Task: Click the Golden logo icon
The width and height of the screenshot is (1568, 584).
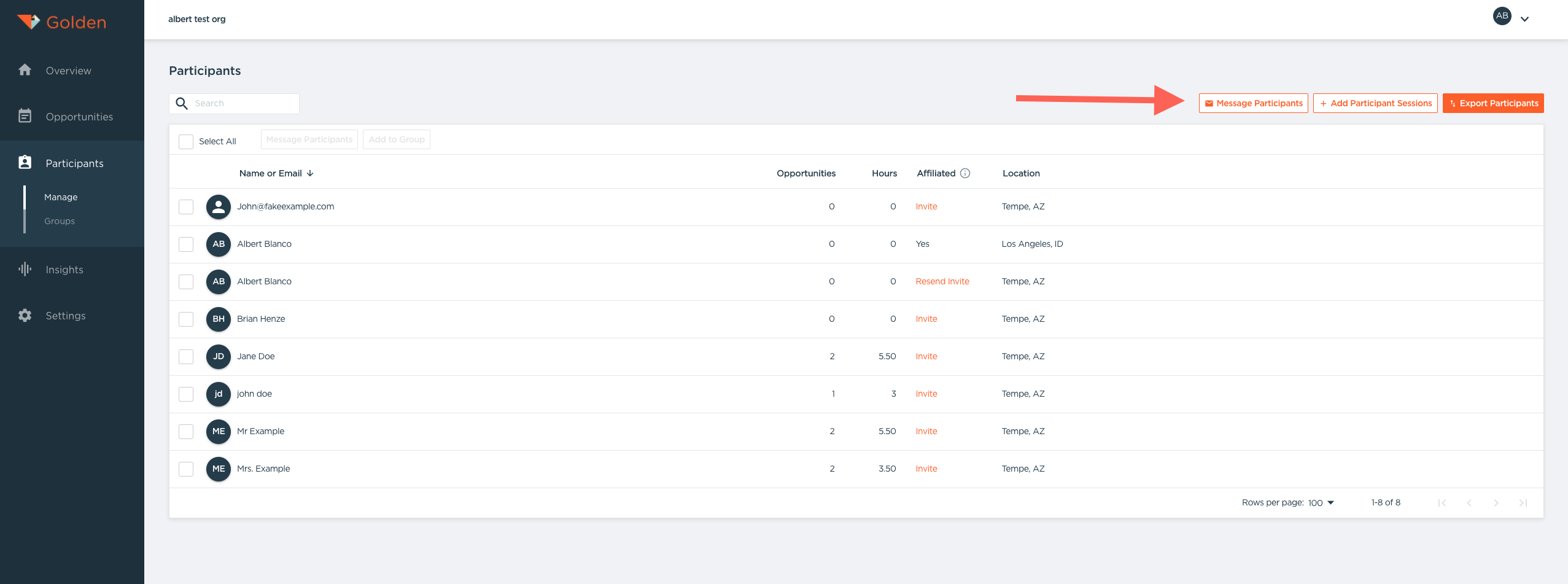Action: pos(28,22)
